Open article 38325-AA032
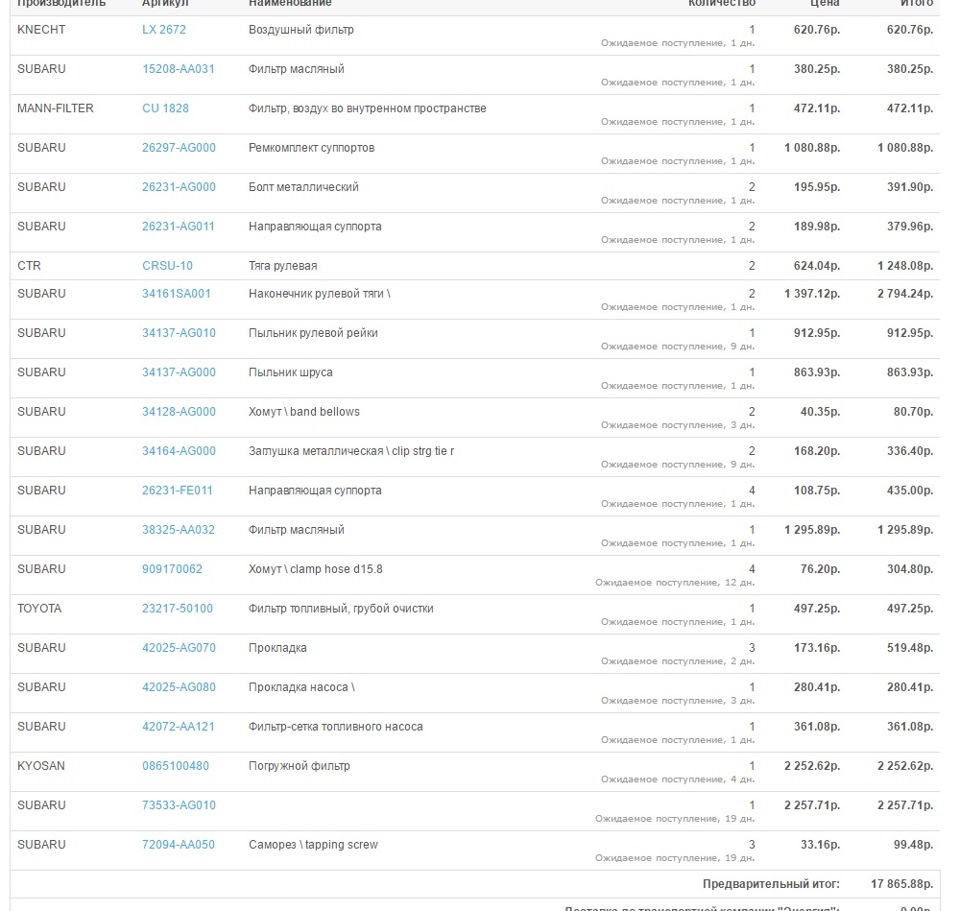The image size is (960, 911). tap(178, 530)
